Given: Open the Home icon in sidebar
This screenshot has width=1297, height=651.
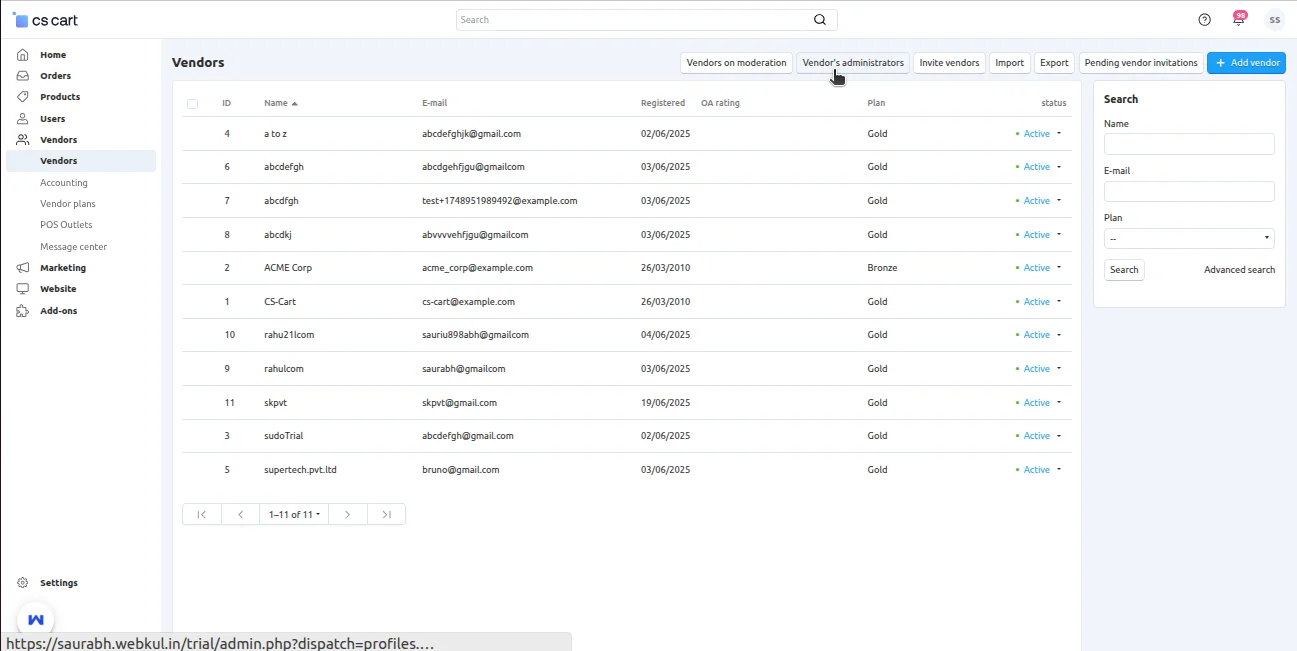Looking at the screenshot, I should 21,54.
